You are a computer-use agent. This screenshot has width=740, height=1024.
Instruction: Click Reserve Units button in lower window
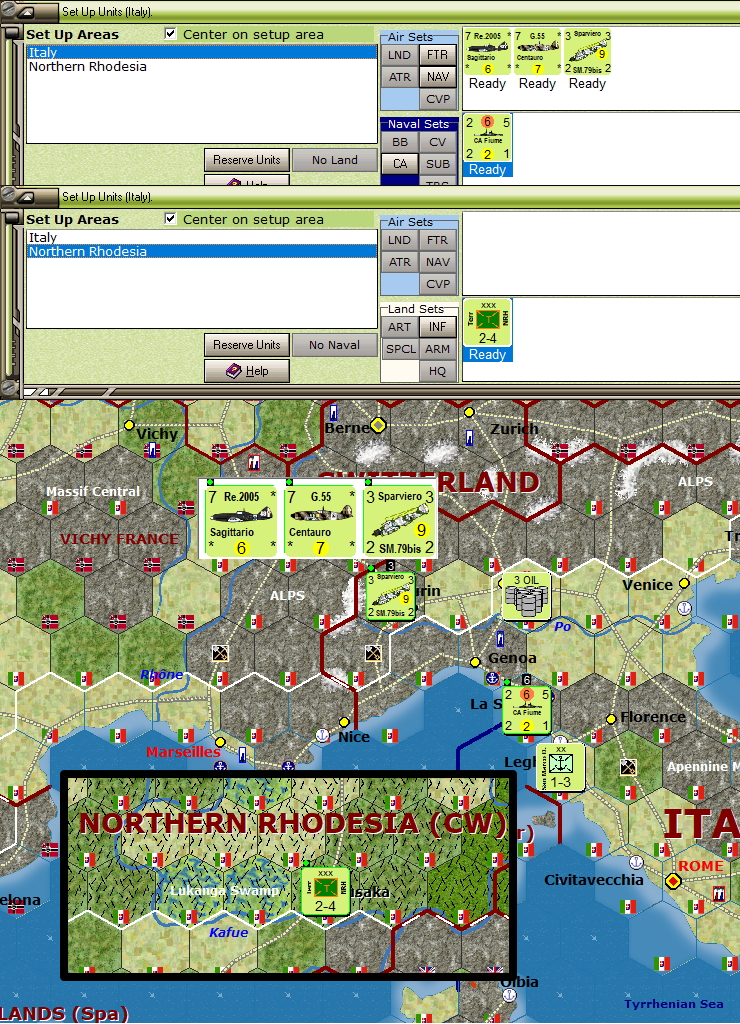[x=247, y=345]
